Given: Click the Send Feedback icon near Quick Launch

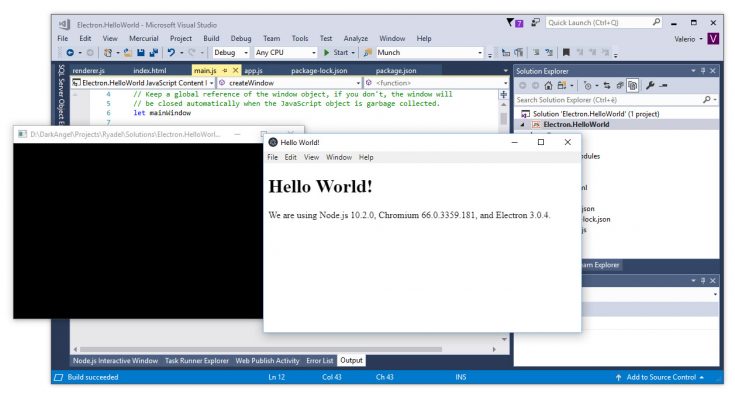Looking at the screenshot, I should pos(535,22).
